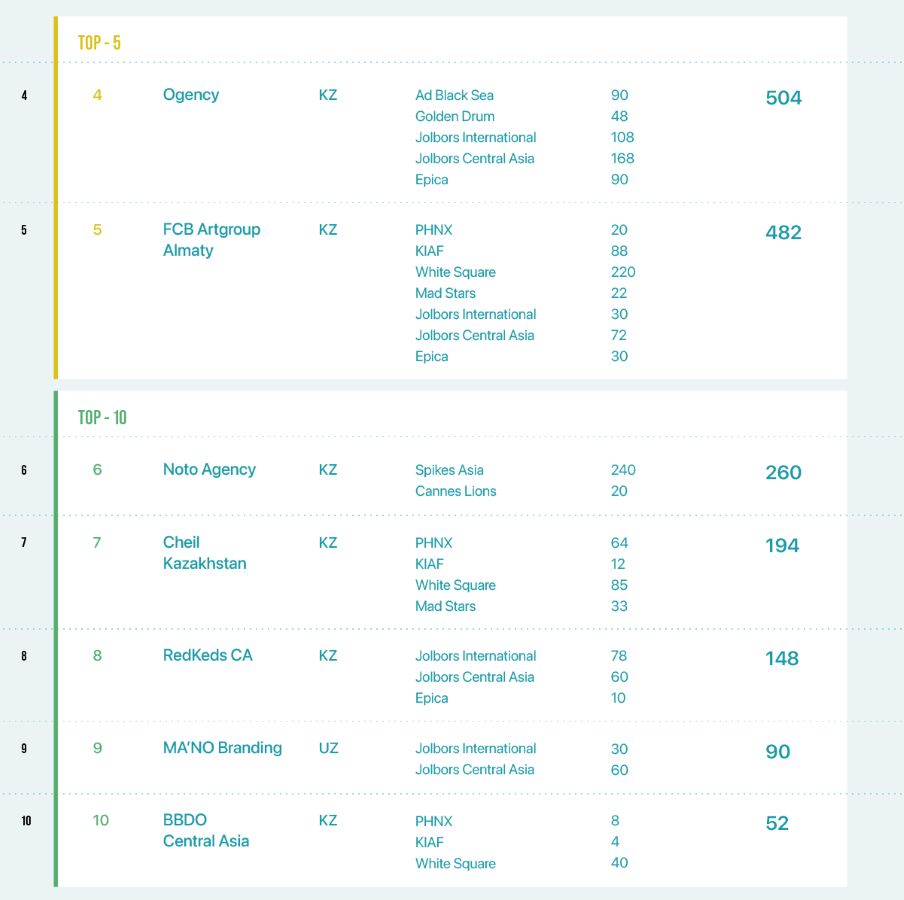Click the Ogency agency name

click(191, 95)
